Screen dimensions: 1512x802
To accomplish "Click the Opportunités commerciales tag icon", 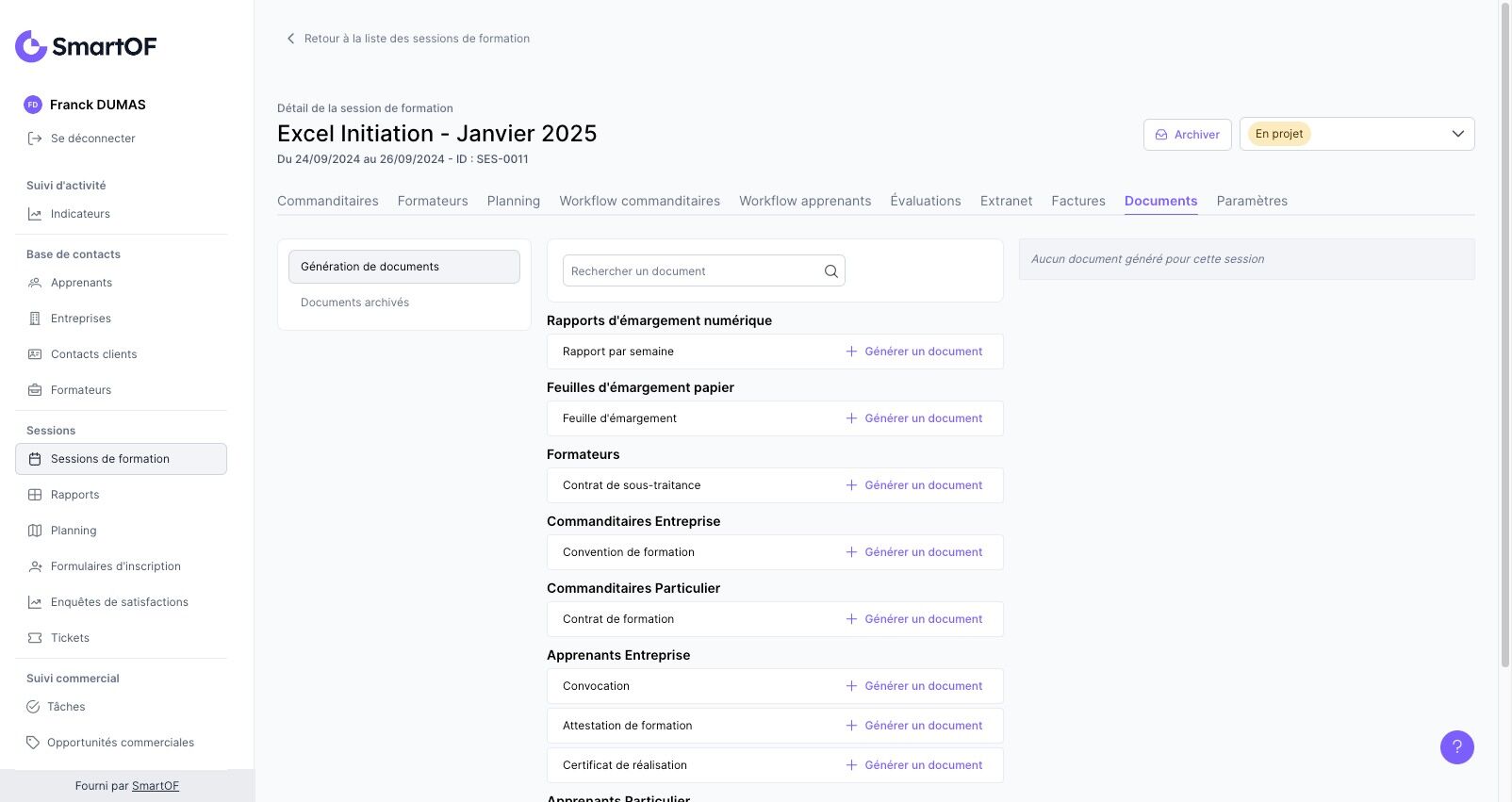I will tap(33, 743).
